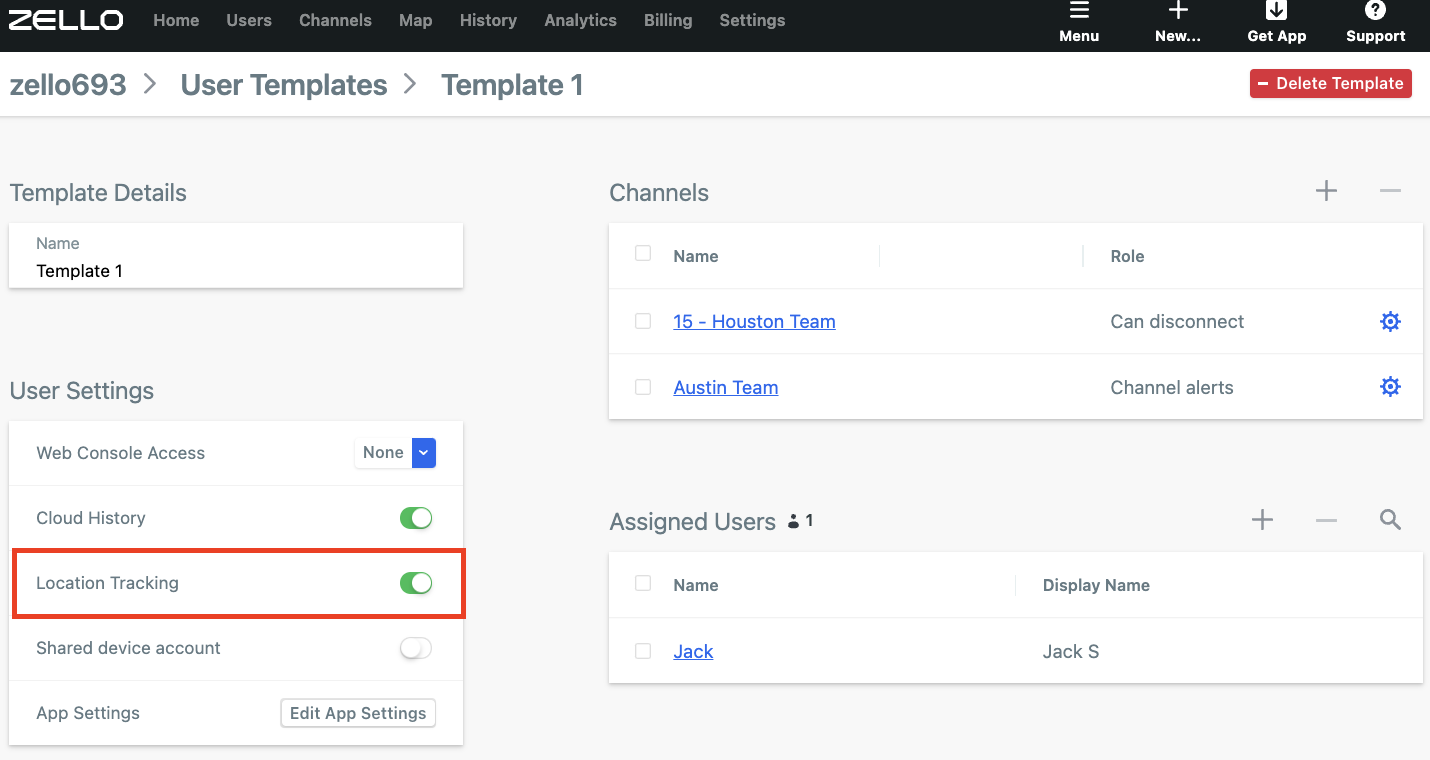Click the New... plus icon
This screenshot has width=1430, height=760.
point(1178,11)
